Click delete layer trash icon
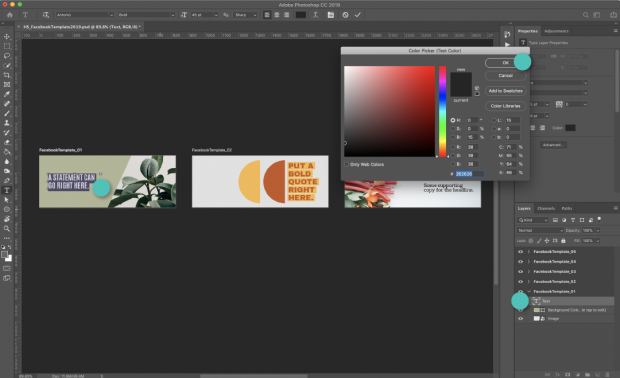The width and height of the screenshot is (620, 378). (x=607, y=374)
